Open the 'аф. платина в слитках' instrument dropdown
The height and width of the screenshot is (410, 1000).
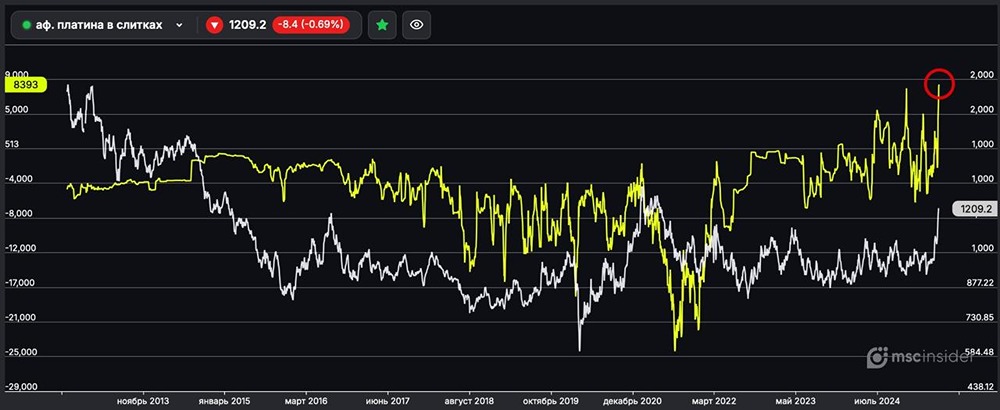click(x=103, y=25)
